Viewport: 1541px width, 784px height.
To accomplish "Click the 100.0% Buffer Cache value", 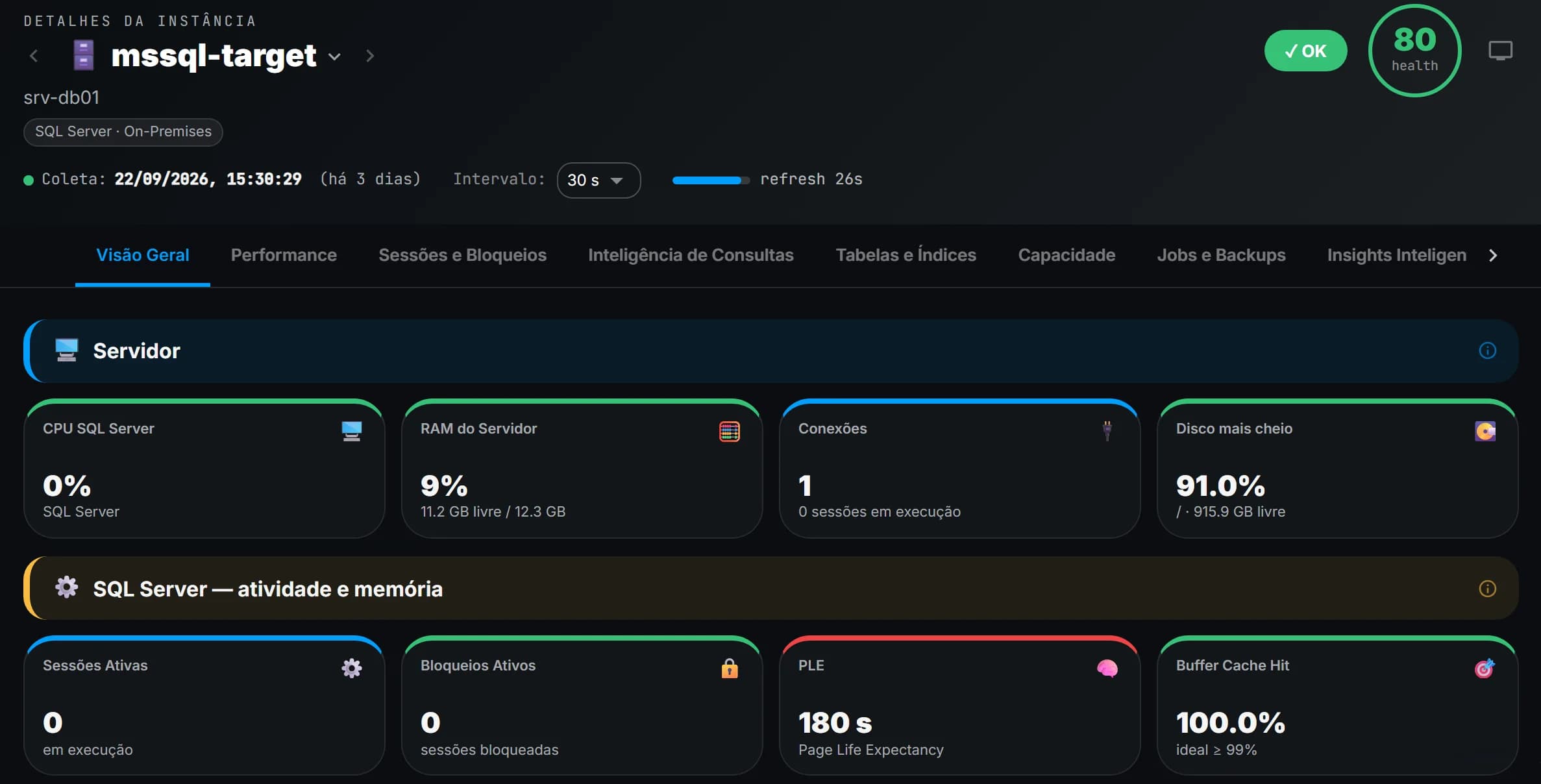I will pos(1230,722).
